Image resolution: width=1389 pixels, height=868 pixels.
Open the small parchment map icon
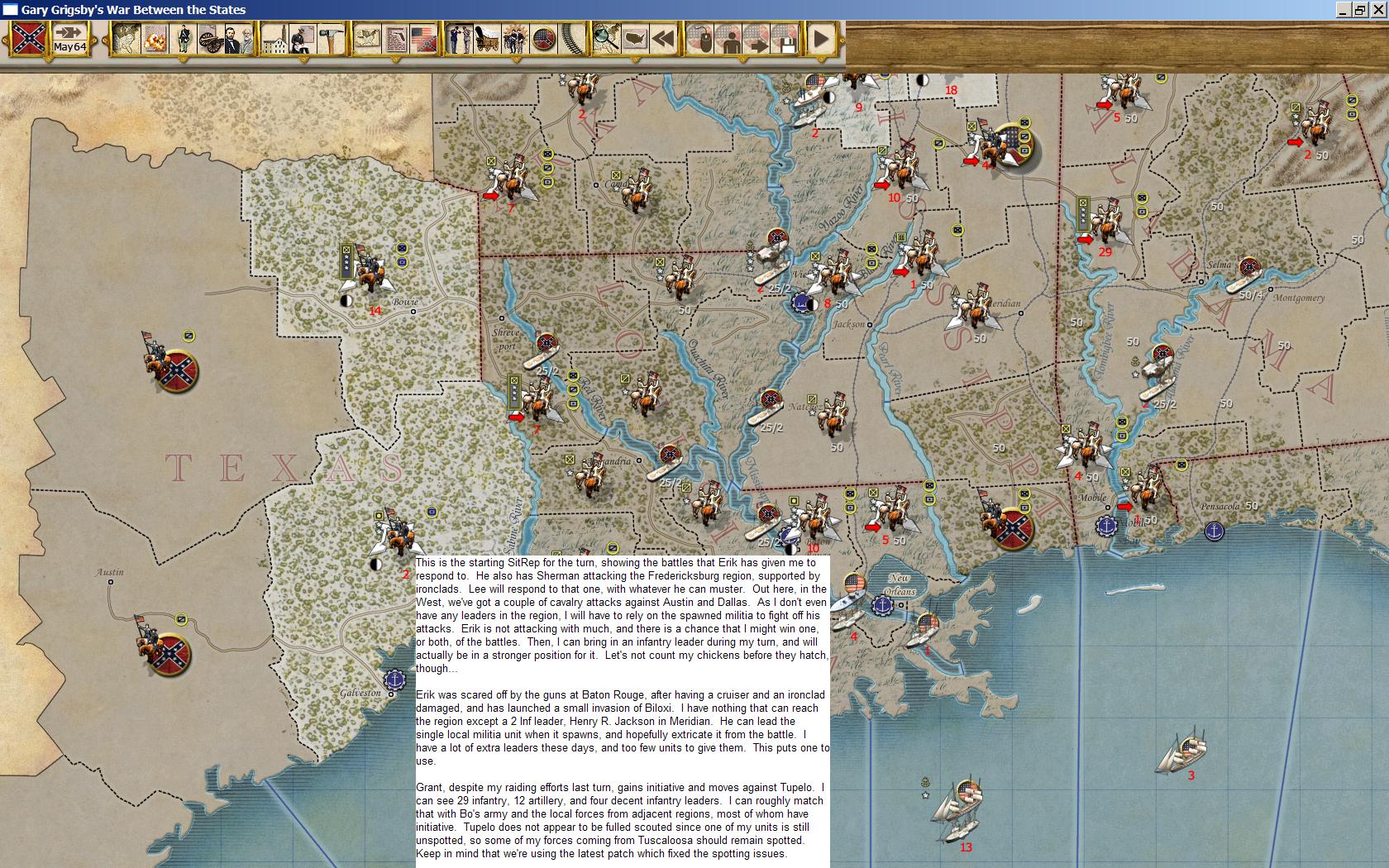click(x=368, y=39)
